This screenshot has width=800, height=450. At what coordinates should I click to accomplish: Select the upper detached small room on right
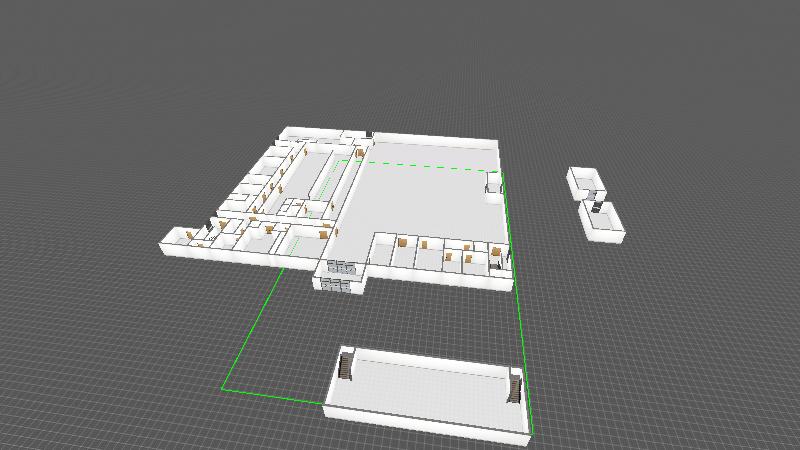click(584, 181)
